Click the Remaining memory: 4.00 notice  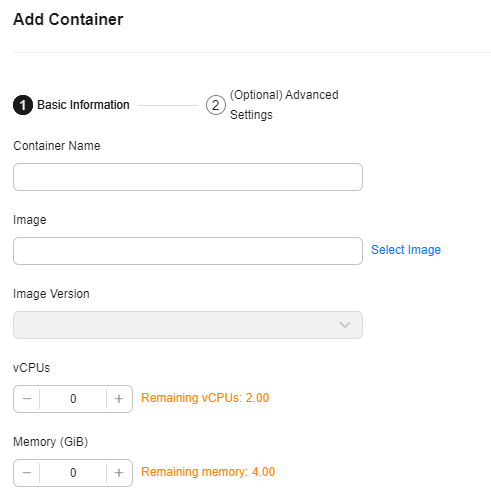click(x=208, y=472)
